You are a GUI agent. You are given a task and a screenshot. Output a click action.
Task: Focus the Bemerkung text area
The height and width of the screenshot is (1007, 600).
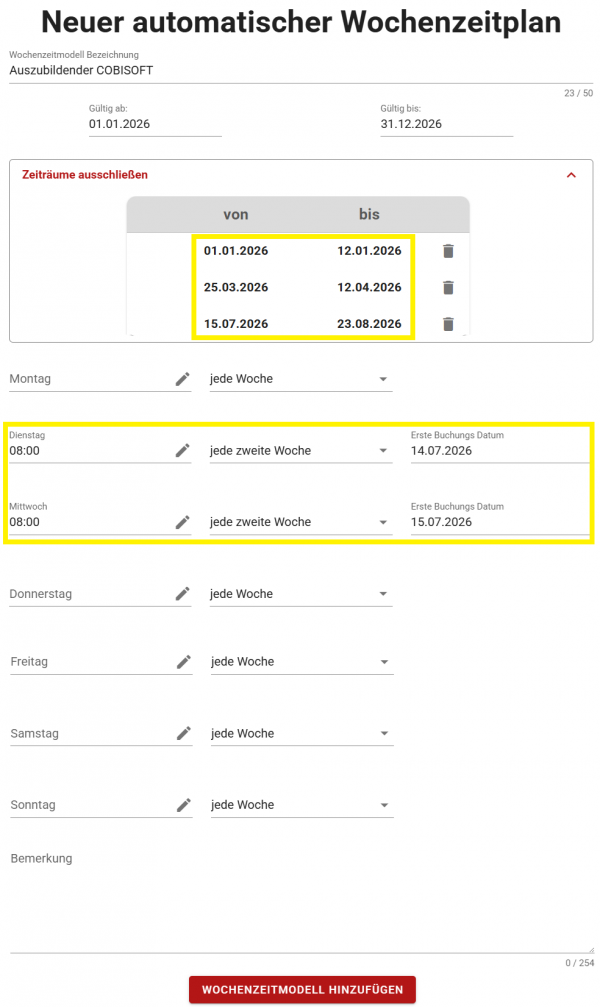pos(302,900)
